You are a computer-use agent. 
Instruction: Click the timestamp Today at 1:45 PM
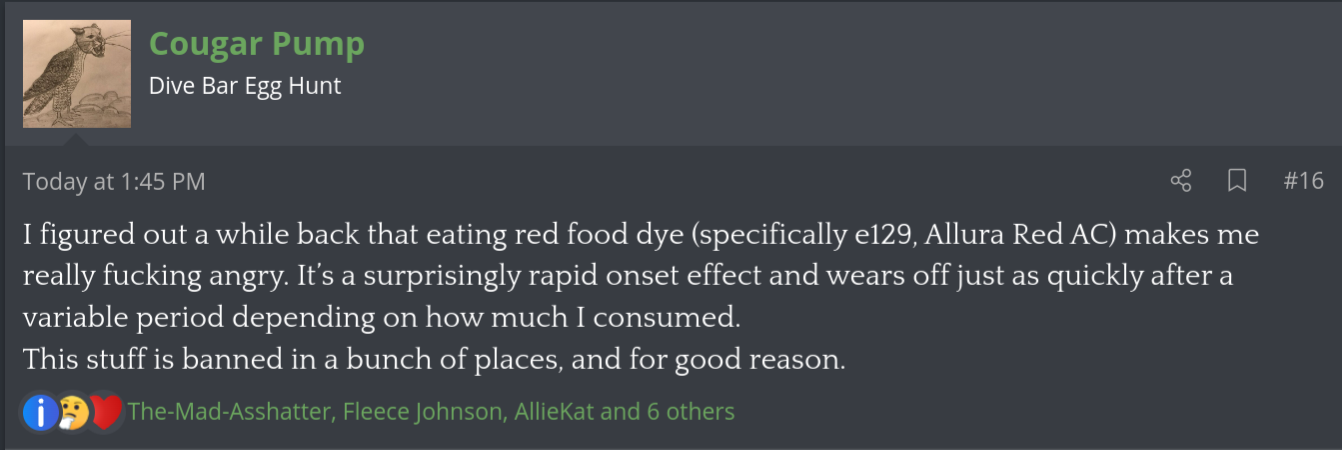(114, 182)
